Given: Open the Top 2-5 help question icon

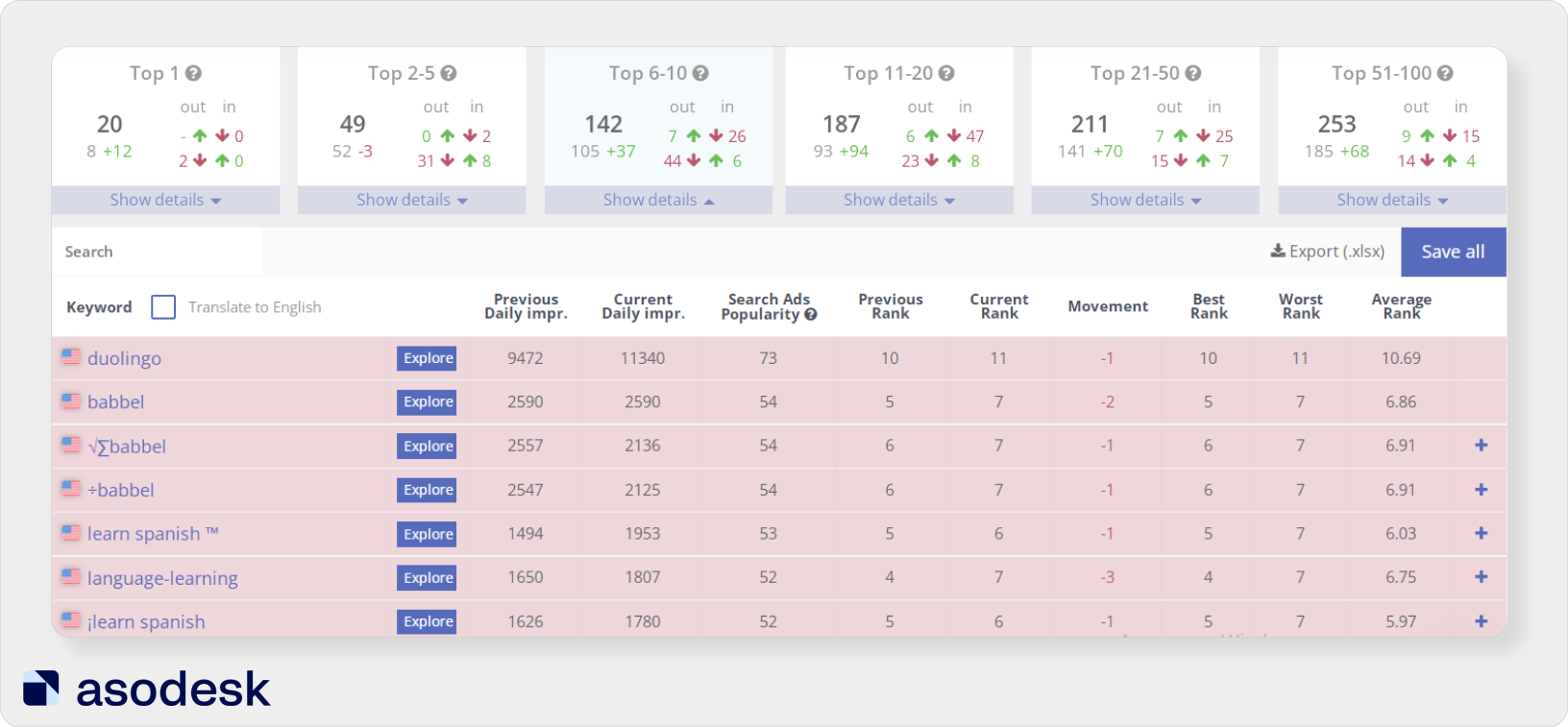Looking at the screenshot, I should (x=449, y=73).
